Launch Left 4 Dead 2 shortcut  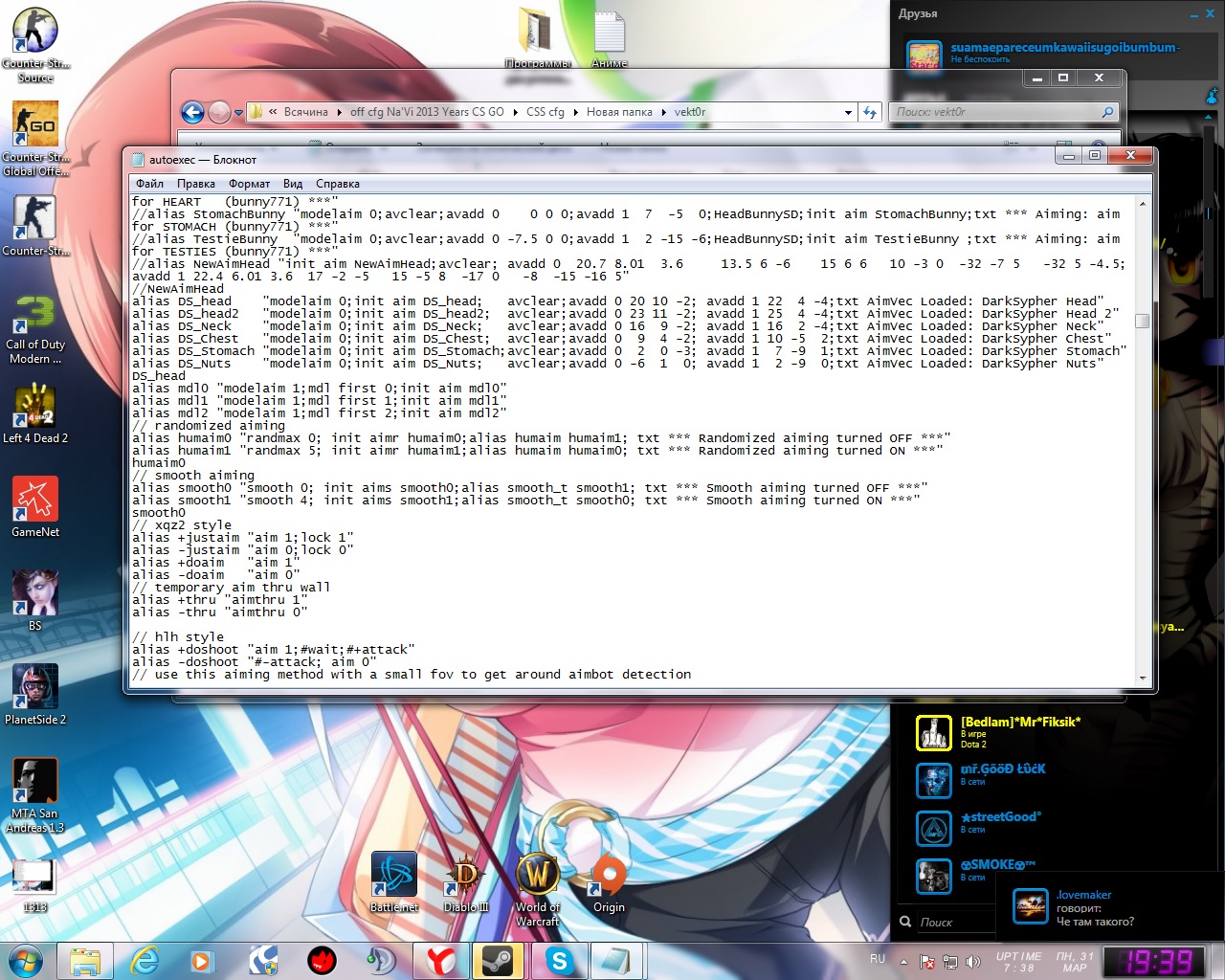point(35,413)
